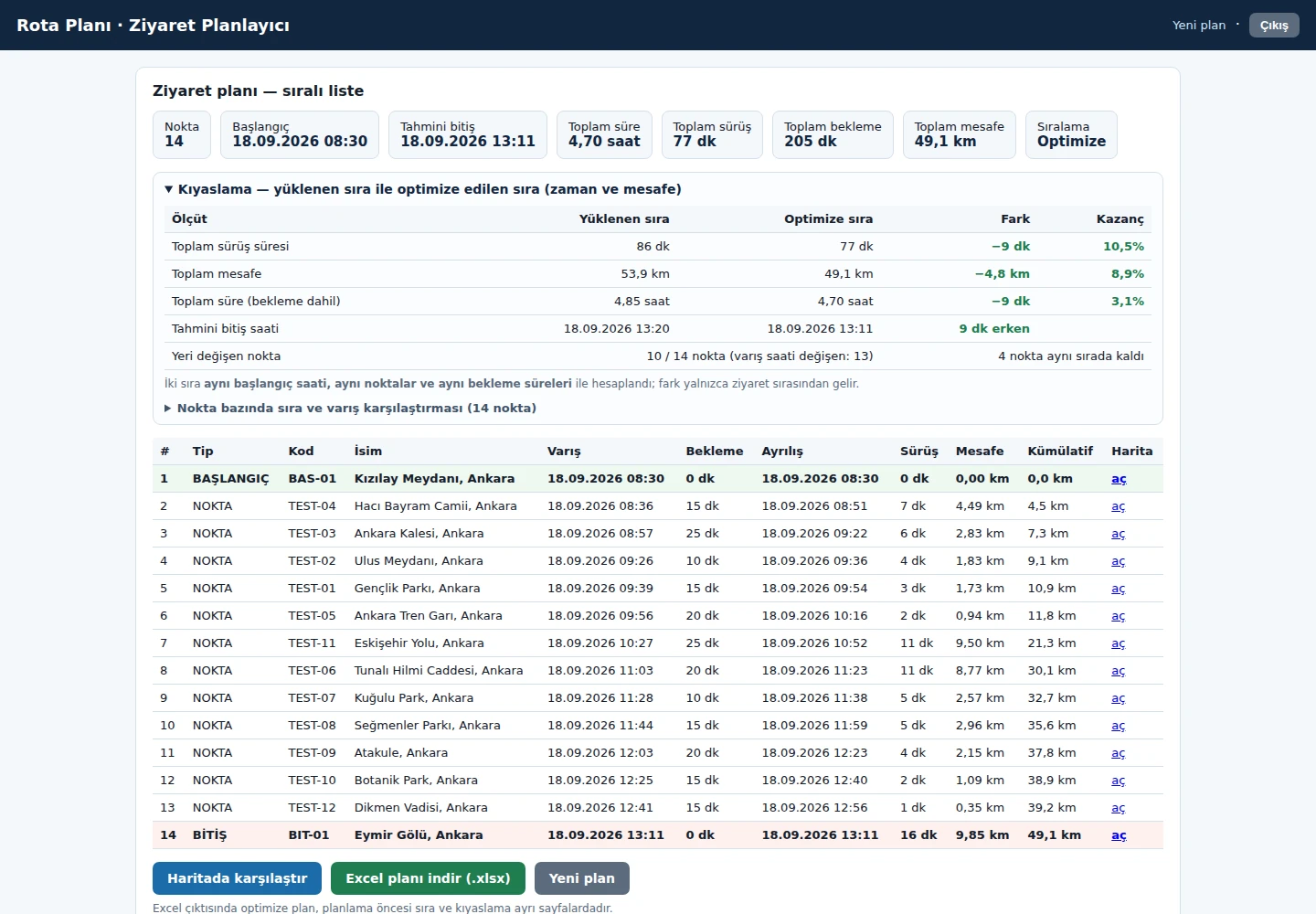The height and width of the screenshot is (914, 1316).
Task: Select the Tahmini bitiş summary card
Action: point(468,134)
